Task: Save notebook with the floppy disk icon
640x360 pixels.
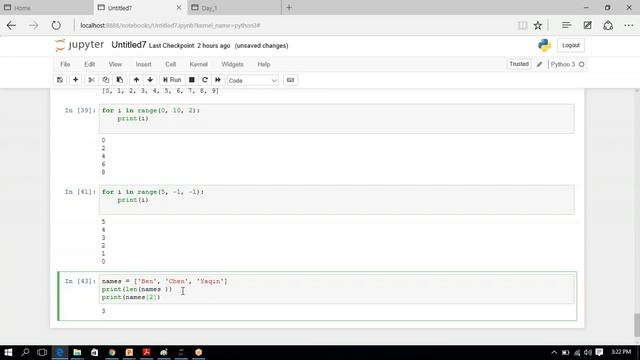Action: pos(60,80)
